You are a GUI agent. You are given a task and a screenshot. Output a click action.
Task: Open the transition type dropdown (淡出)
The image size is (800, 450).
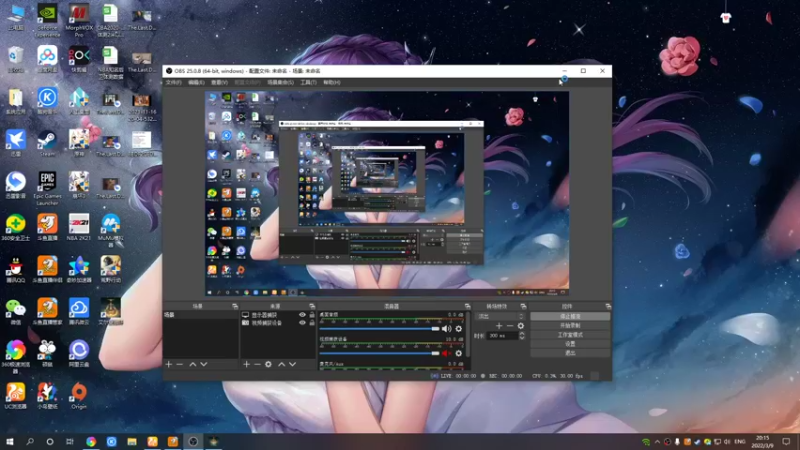(500, 316)
